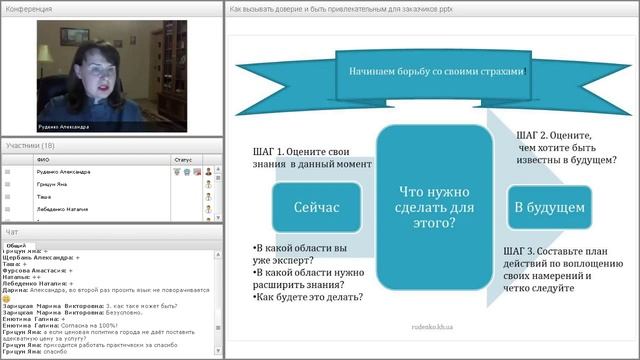640x360 pixels.
Task: Select participant name Лебеденко Наталия in the list
Action: point(62,209)
